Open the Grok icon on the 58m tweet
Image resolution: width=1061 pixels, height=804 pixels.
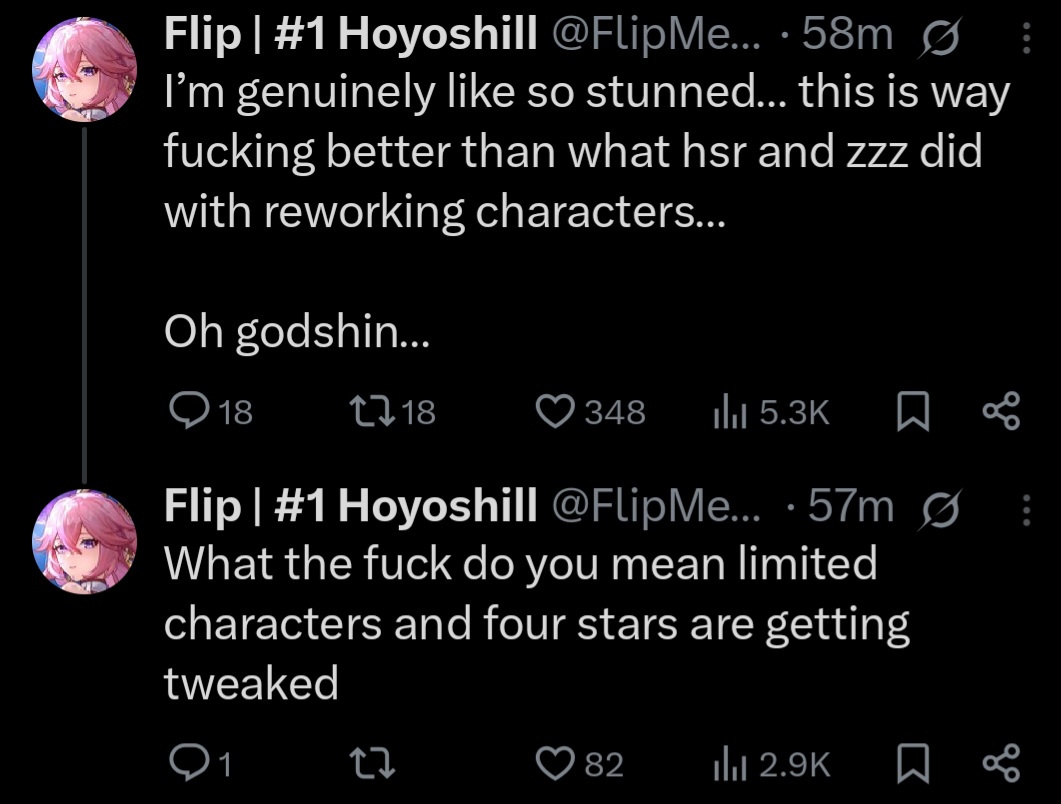[x=939, y=37]
